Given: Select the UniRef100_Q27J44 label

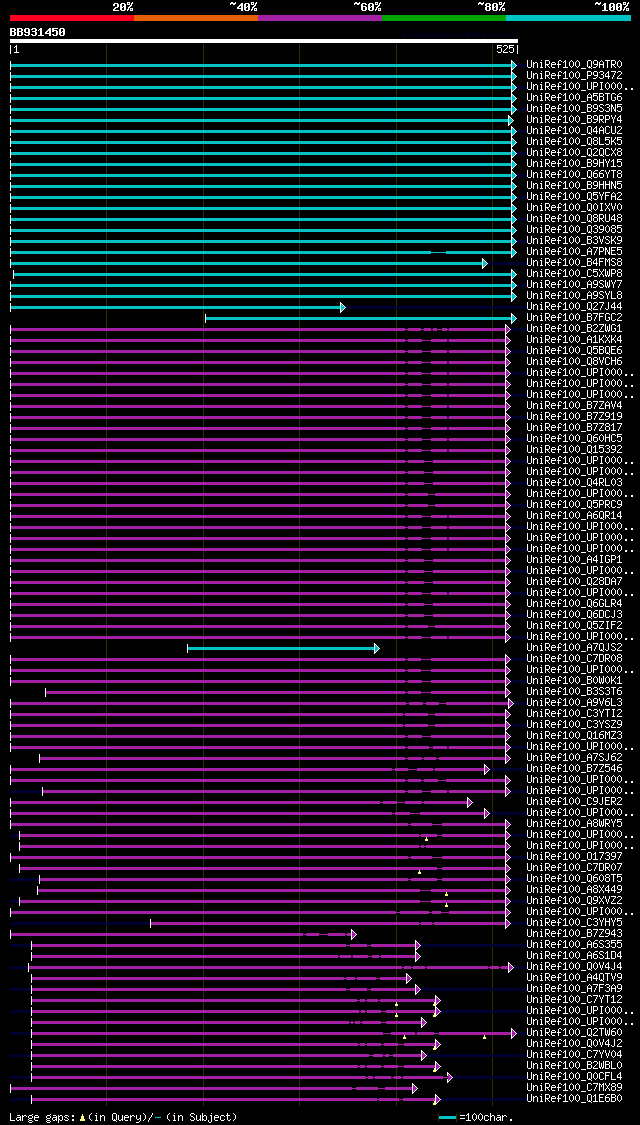Looking at the screenshot, I should pos(574,306).
